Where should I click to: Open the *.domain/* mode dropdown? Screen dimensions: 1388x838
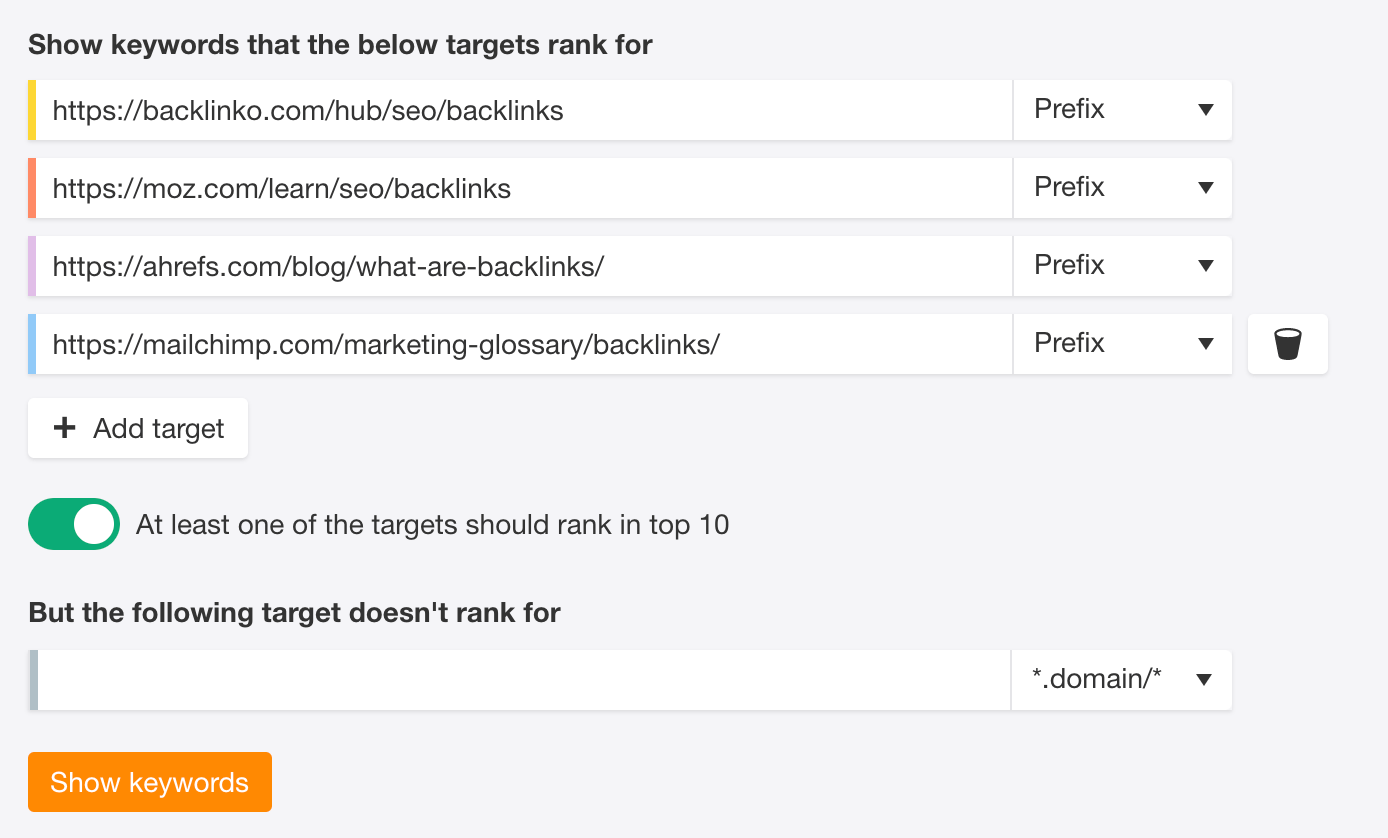click(x=1122, y=680)
